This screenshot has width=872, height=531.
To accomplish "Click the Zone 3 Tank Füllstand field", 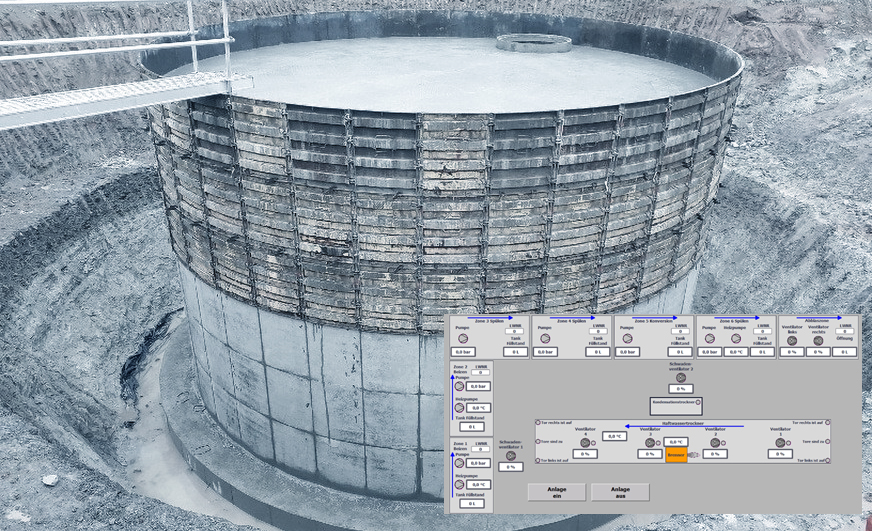I will coord(516,352).
